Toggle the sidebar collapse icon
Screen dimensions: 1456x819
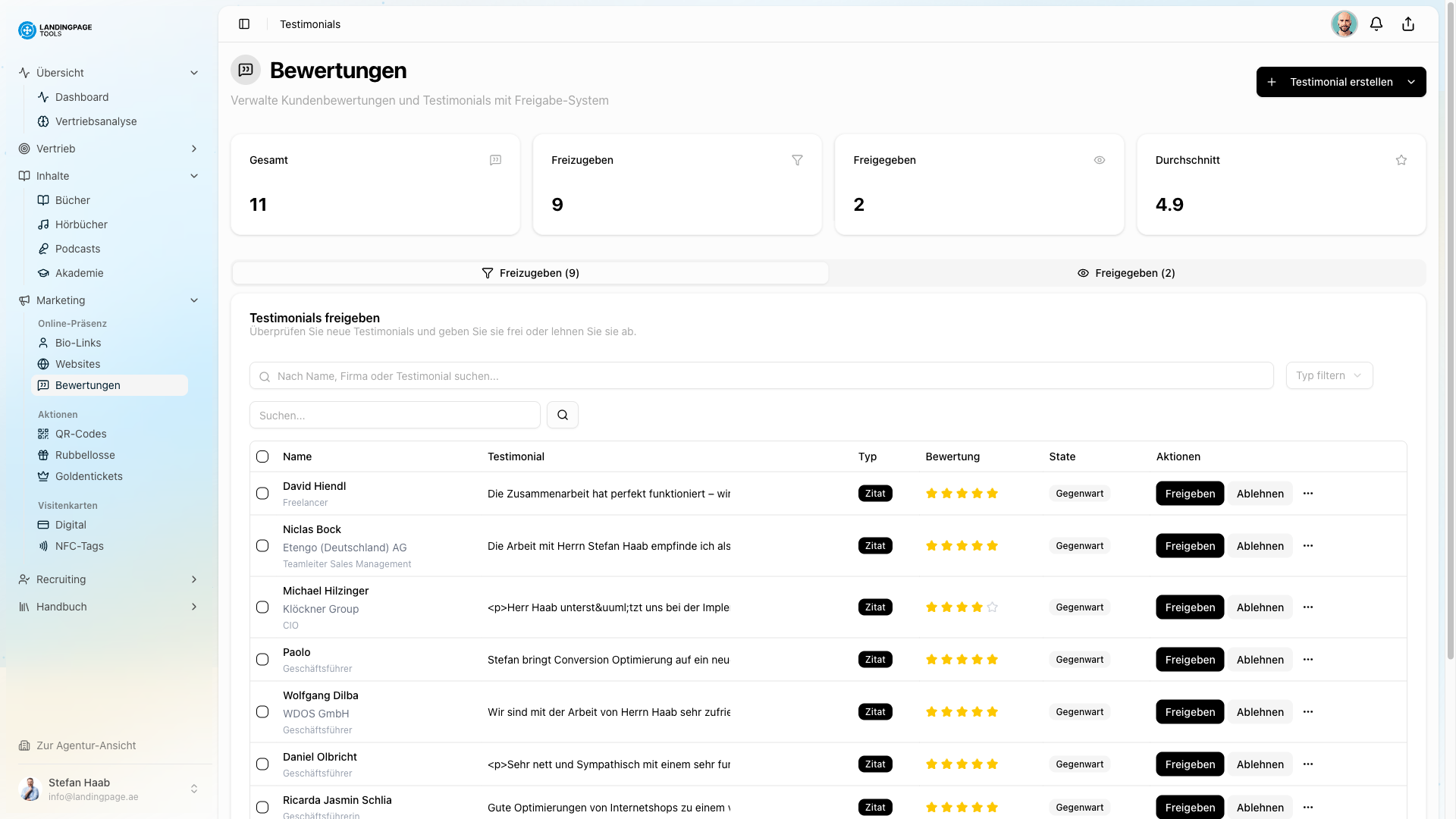pos(244,24)
